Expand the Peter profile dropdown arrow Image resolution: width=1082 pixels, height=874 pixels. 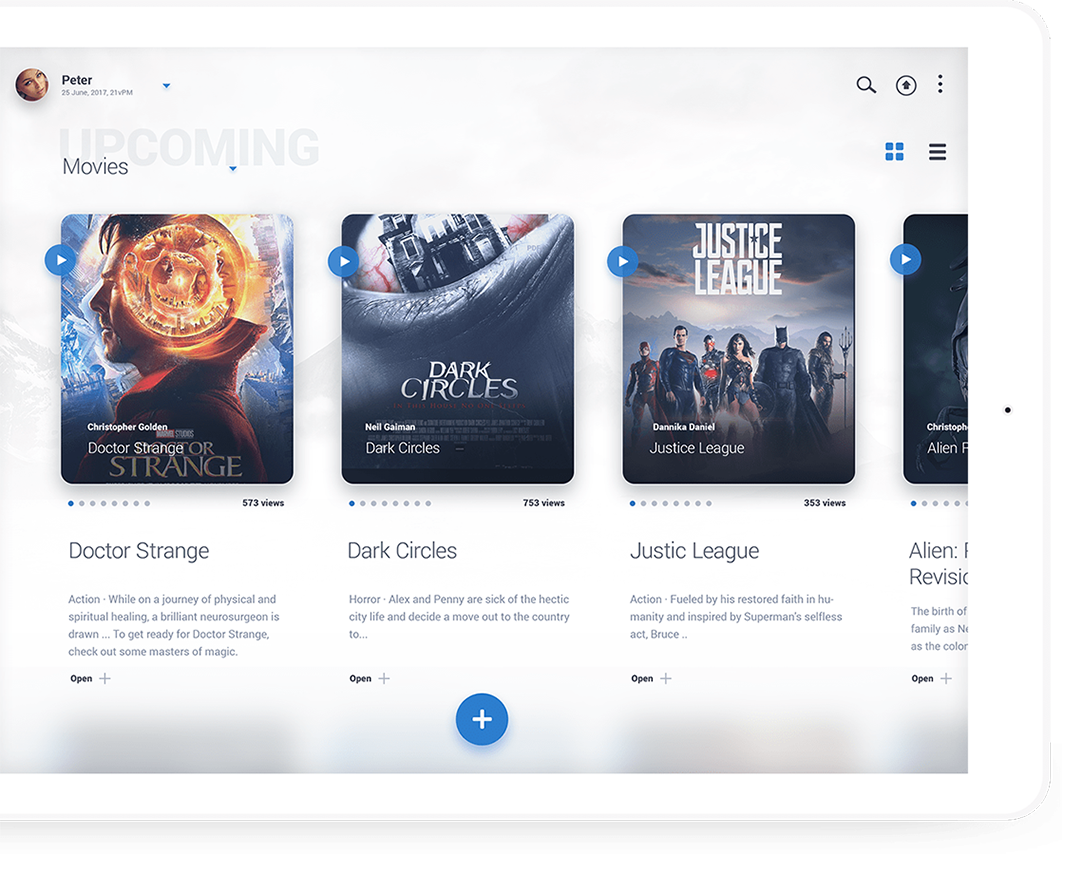point(166,86)
